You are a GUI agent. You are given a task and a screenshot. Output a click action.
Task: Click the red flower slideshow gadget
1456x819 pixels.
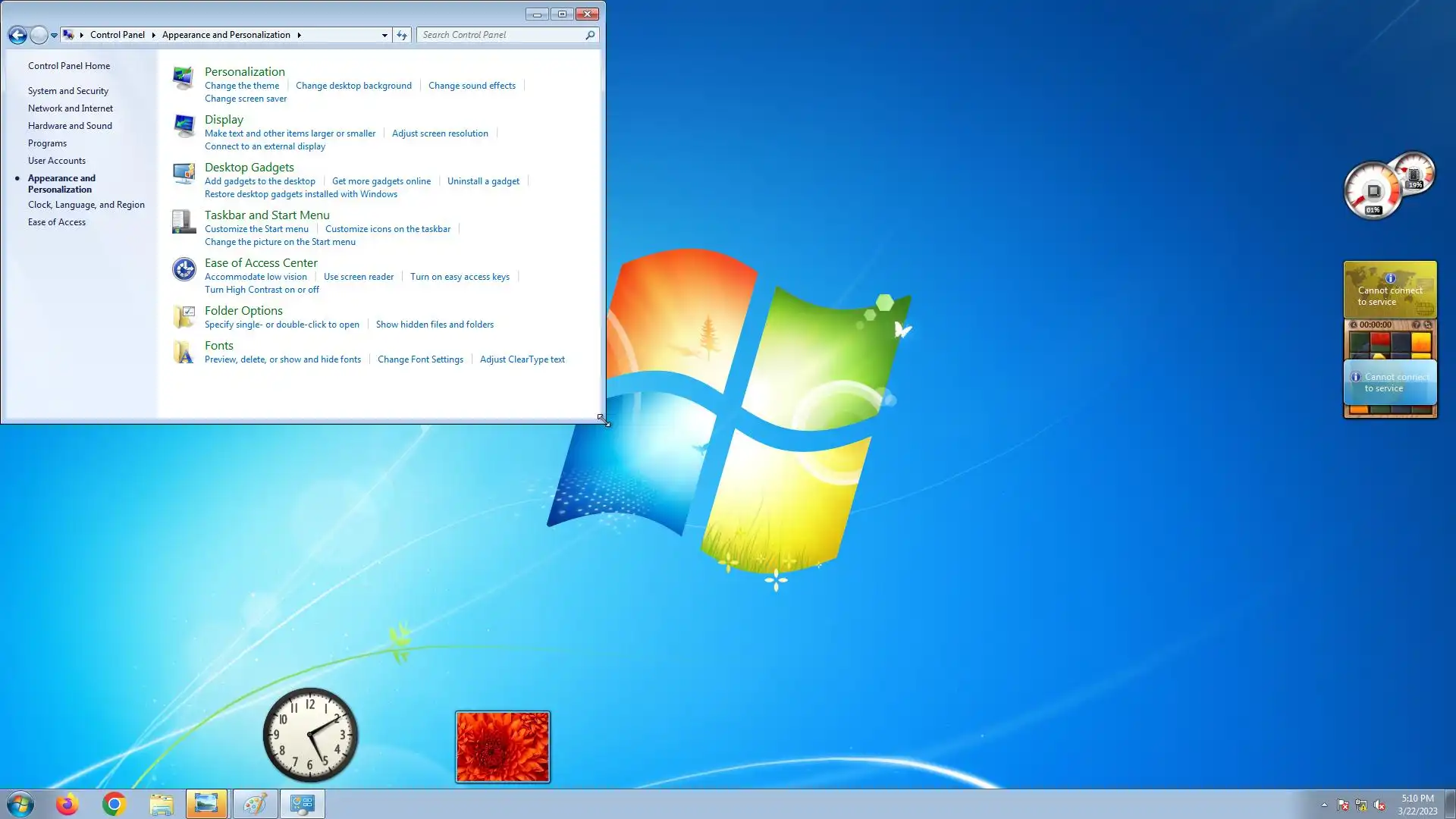(x=502, y=747)
